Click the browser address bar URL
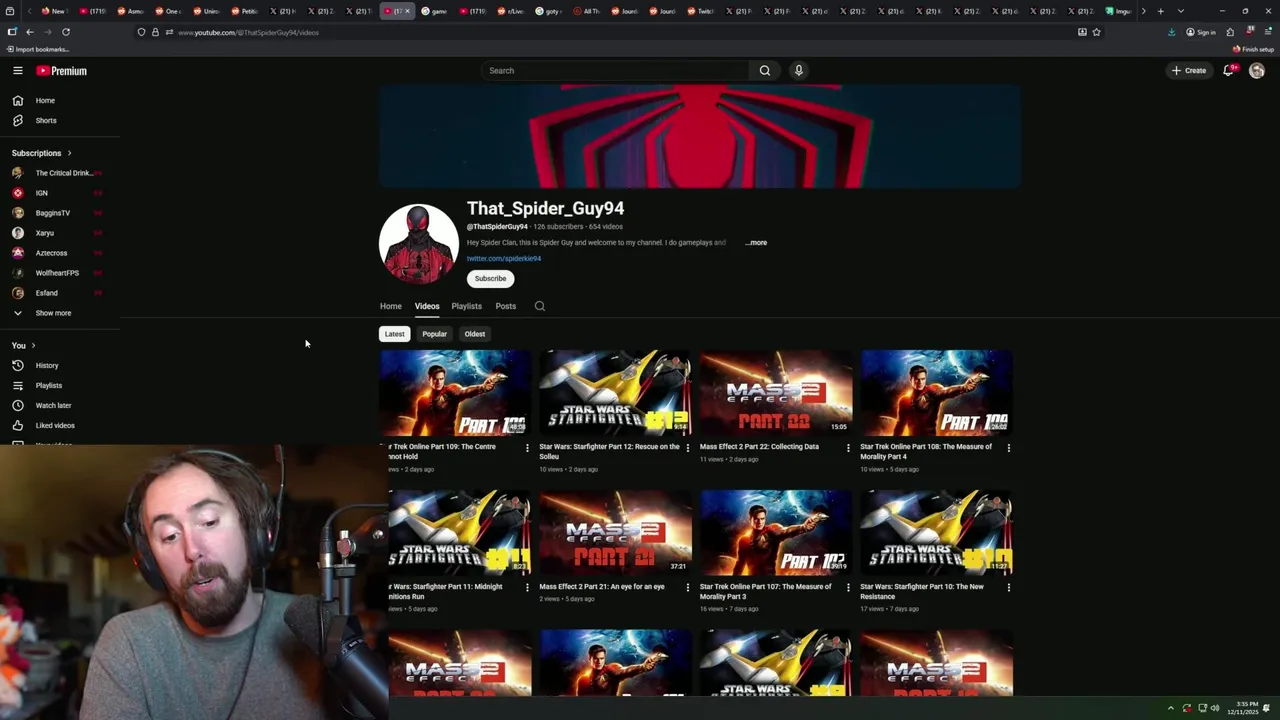This screenshot has height=720, width=1280. click(248, 32)
